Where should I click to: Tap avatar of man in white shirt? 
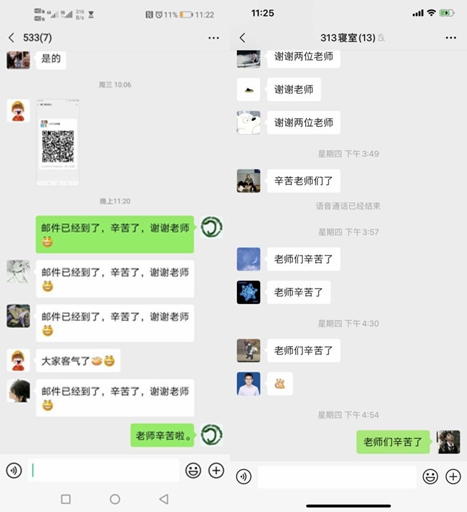click(x=249, y=384)
